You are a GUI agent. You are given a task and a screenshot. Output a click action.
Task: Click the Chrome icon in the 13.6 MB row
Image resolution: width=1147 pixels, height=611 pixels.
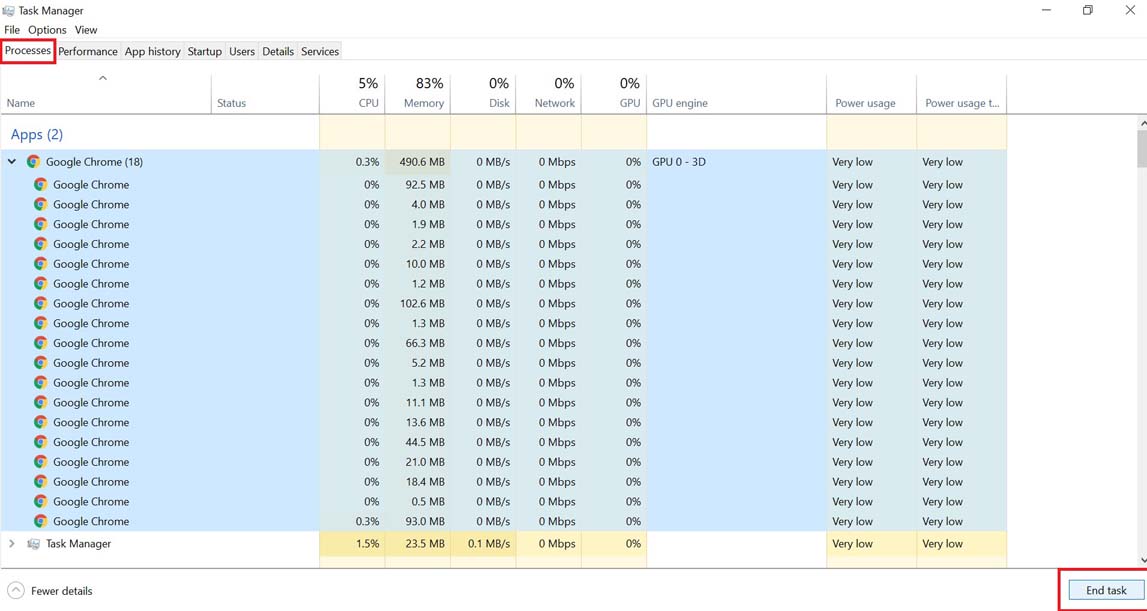tap(40, 422)
